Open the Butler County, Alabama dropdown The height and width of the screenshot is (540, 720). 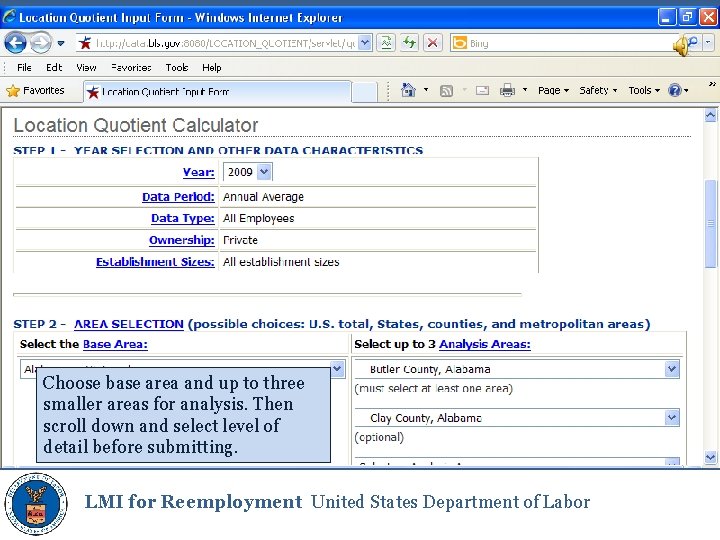(518, 369)
